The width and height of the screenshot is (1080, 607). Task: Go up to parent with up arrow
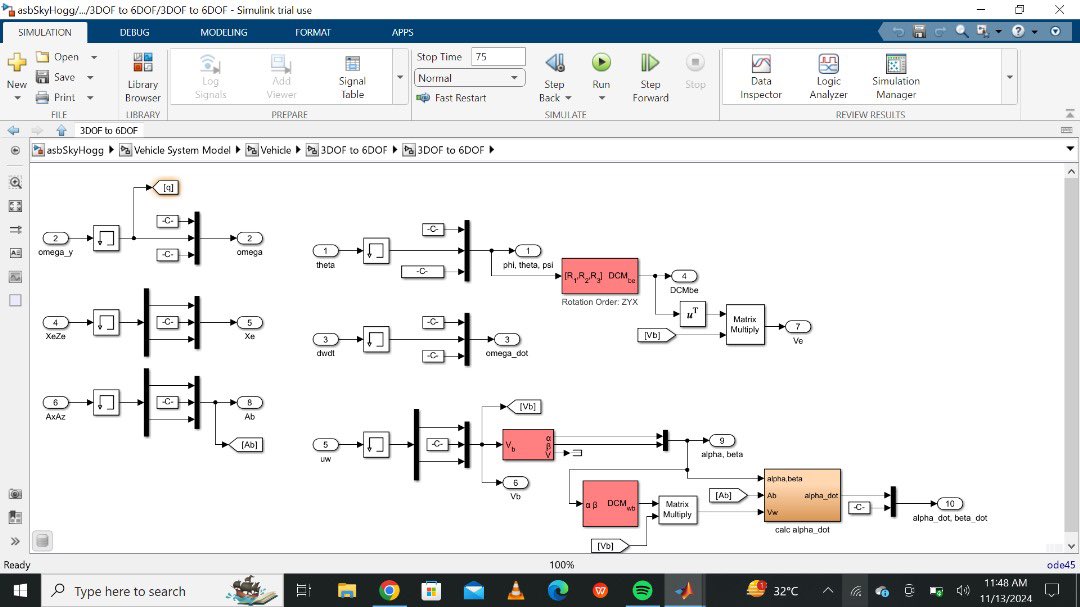61,130
